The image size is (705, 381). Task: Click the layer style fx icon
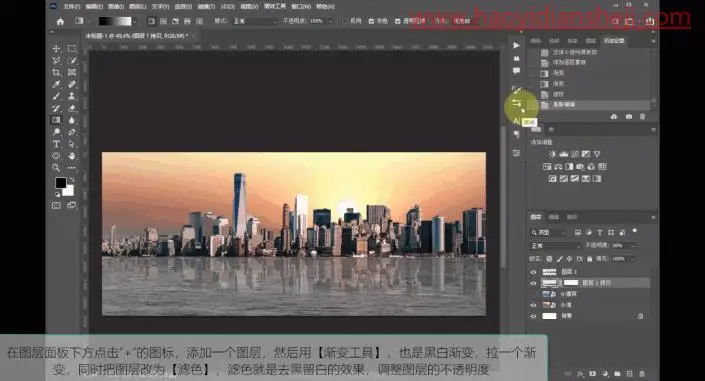(581, 374)
